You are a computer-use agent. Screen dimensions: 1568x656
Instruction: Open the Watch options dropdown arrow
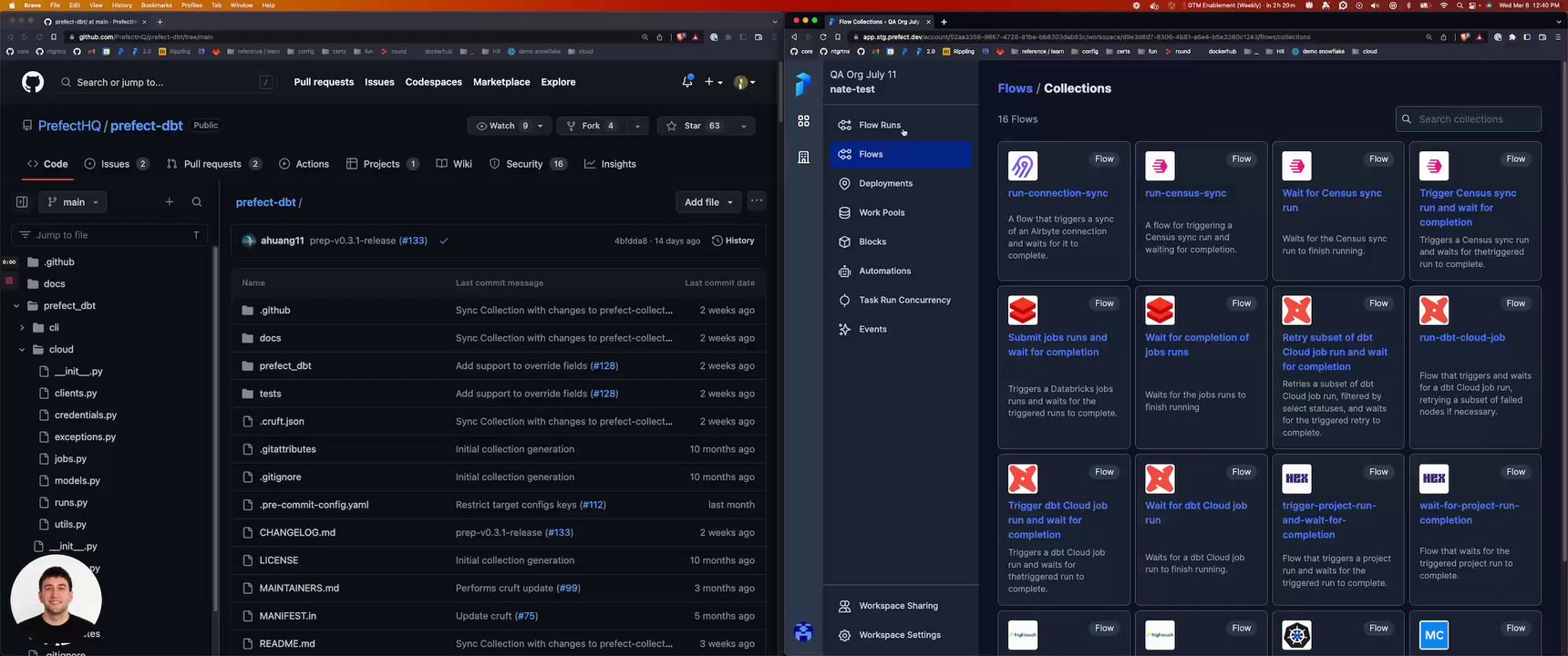point(541,126)
